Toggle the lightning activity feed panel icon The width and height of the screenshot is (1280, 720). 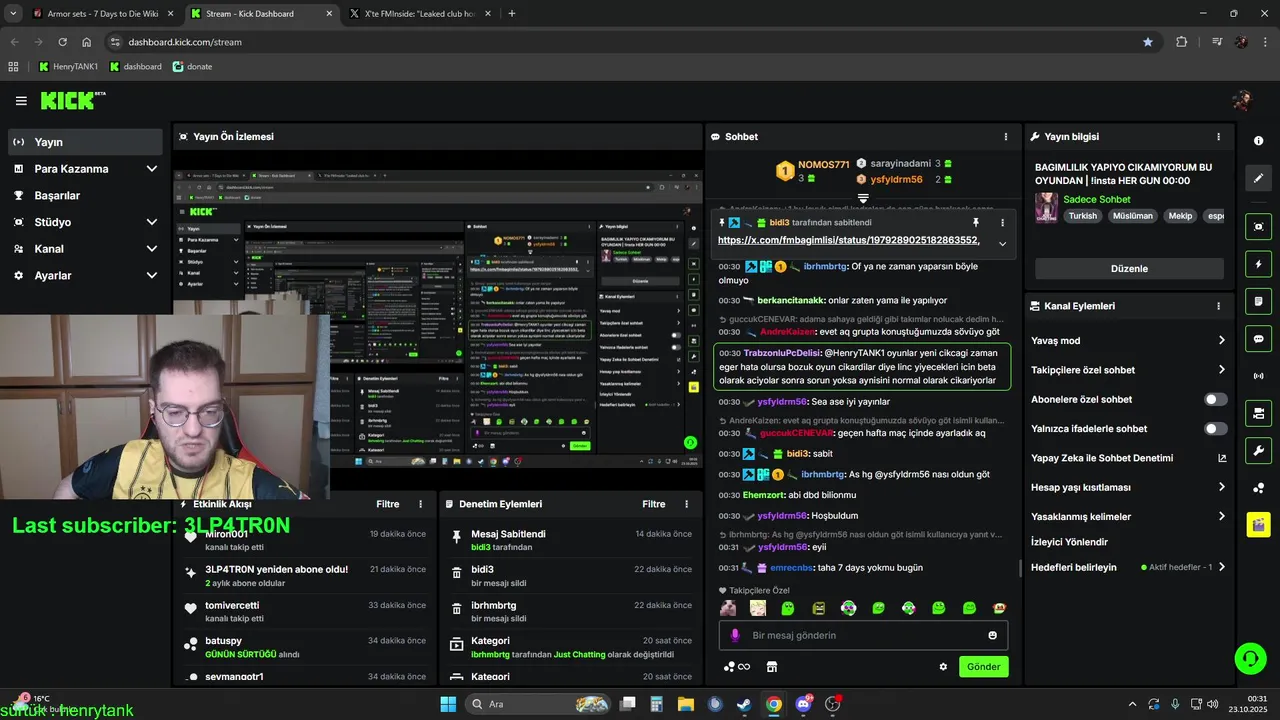[1259, 264]
